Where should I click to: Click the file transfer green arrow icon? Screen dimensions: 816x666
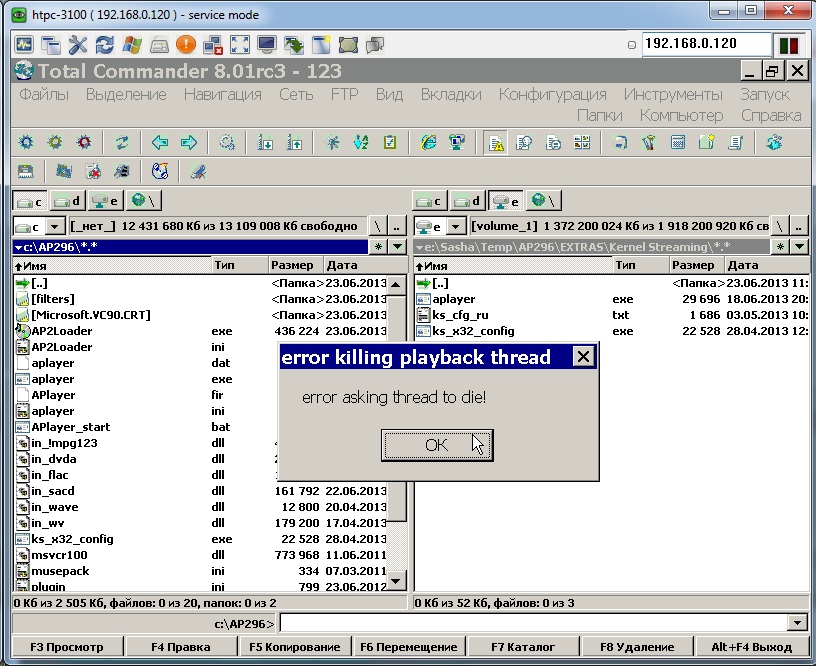point(294,45)
